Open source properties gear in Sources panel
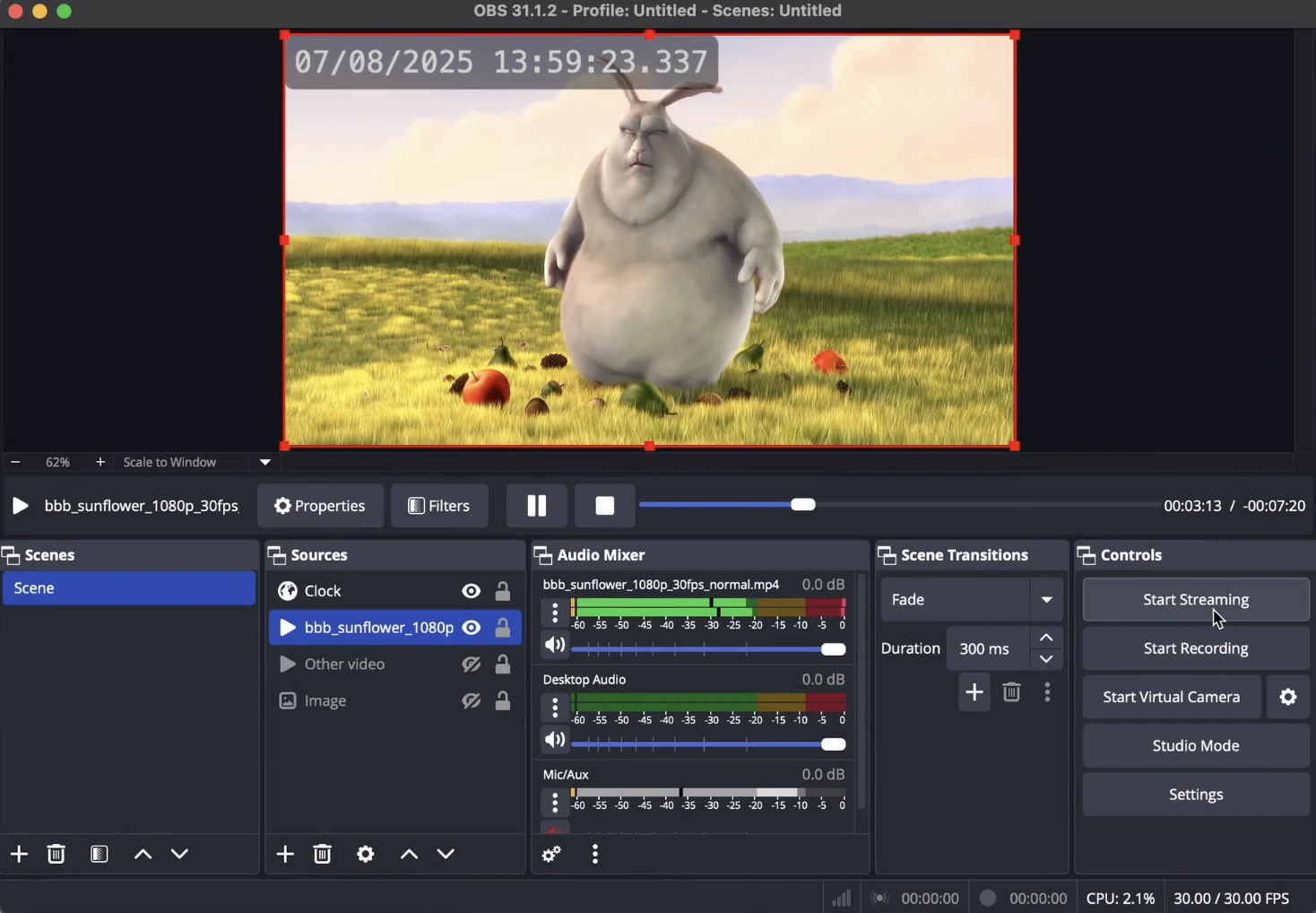This screenshot has width=1316, height=913. pos(366,854)
